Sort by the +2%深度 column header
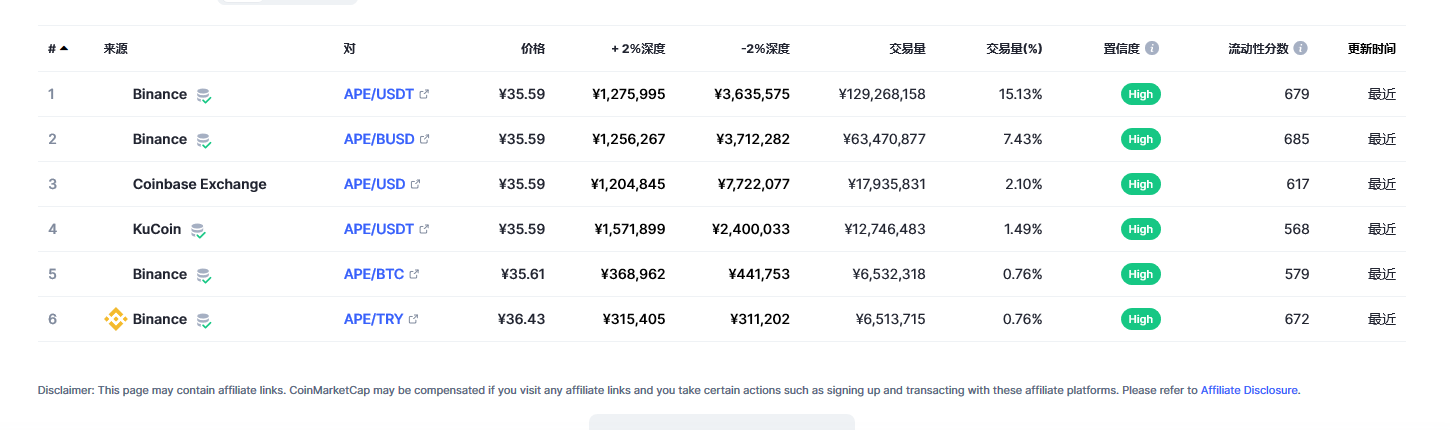 [638, 48]
